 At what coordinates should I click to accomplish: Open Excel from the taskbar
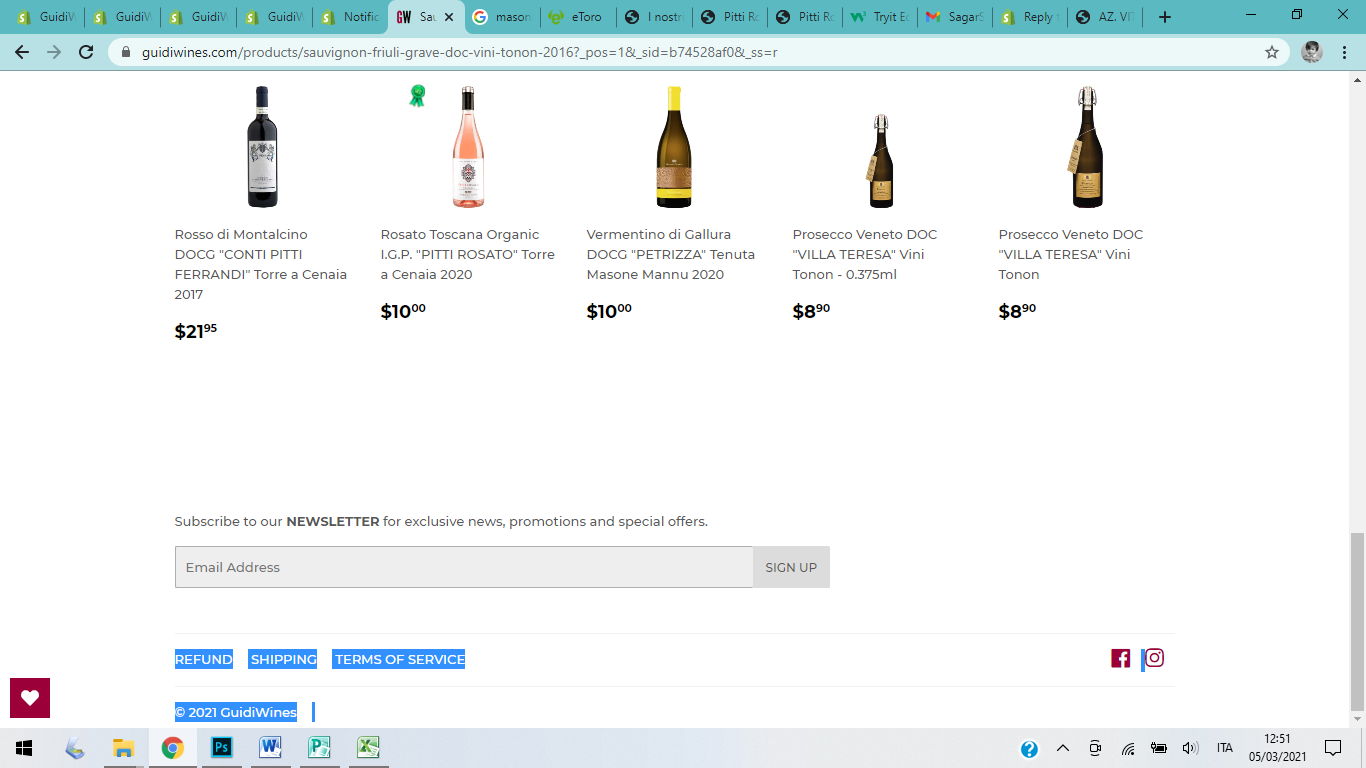369,748
